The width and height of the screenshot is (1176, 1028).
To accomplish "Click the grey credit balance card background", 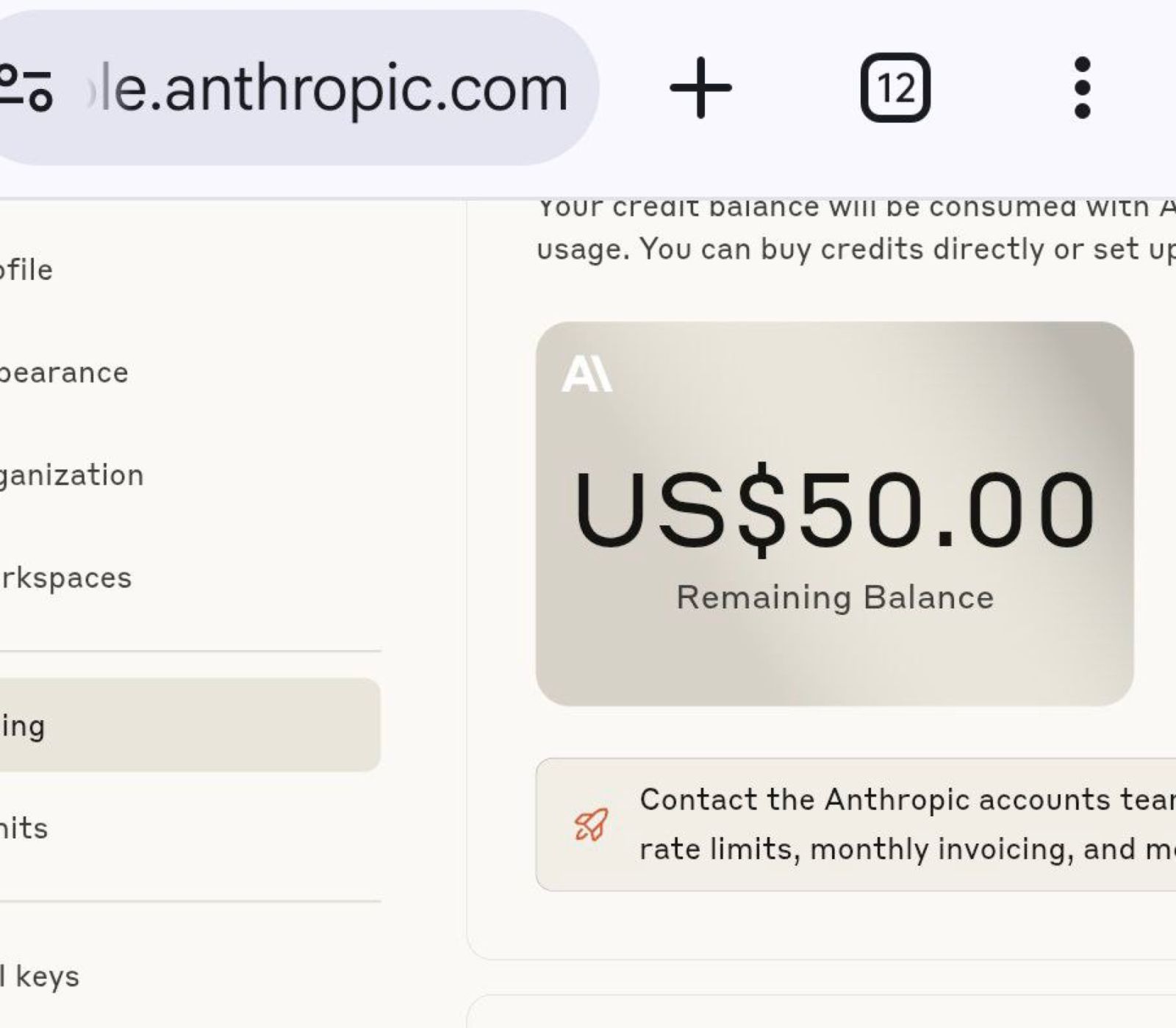I will pyautogui.click(x=834, y=661).
